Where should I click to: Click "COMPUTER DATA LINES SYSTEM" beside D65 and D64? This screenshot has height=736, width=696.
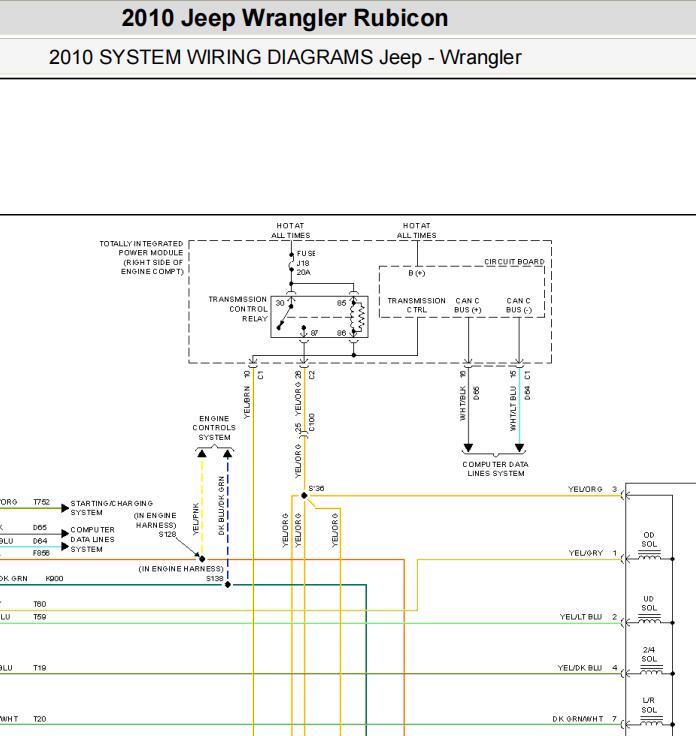tap(92, 539)
